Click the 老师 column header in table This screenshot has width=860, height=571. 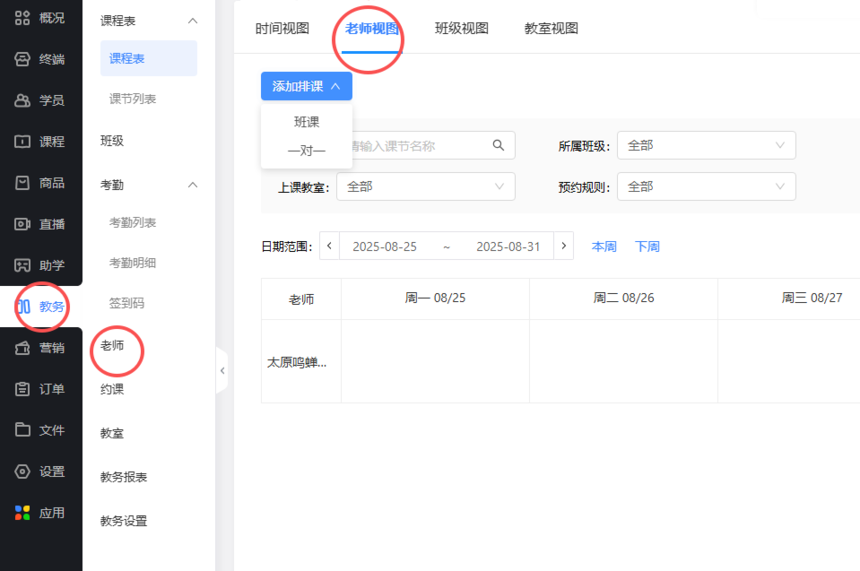(x=301, y=299)
